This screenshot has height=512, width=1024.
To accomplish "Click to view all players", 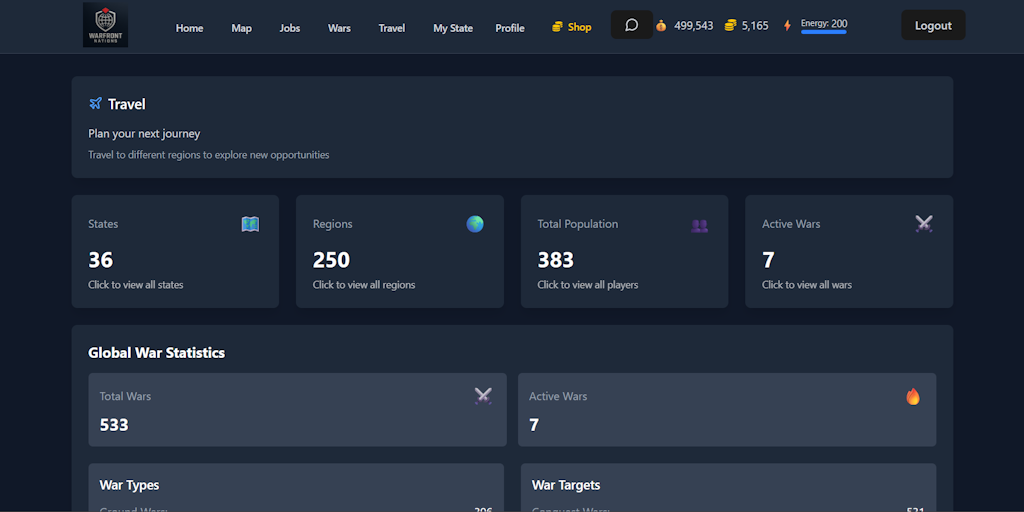I will (x=588, y=285).
